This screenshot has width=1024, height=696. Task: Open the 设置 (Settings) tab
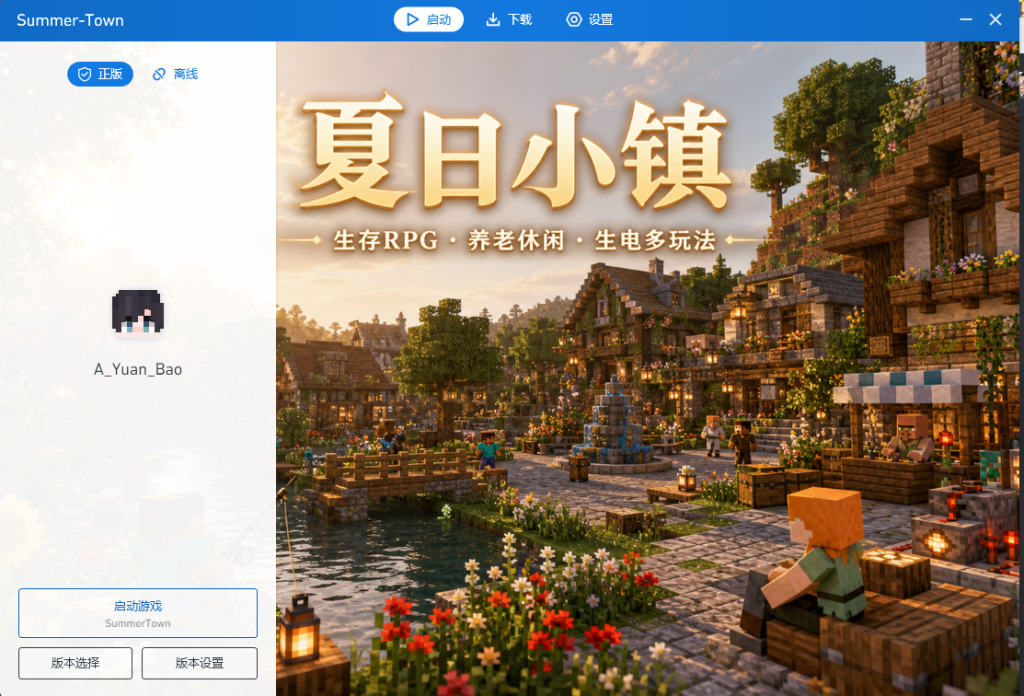[x=590, y=20]
